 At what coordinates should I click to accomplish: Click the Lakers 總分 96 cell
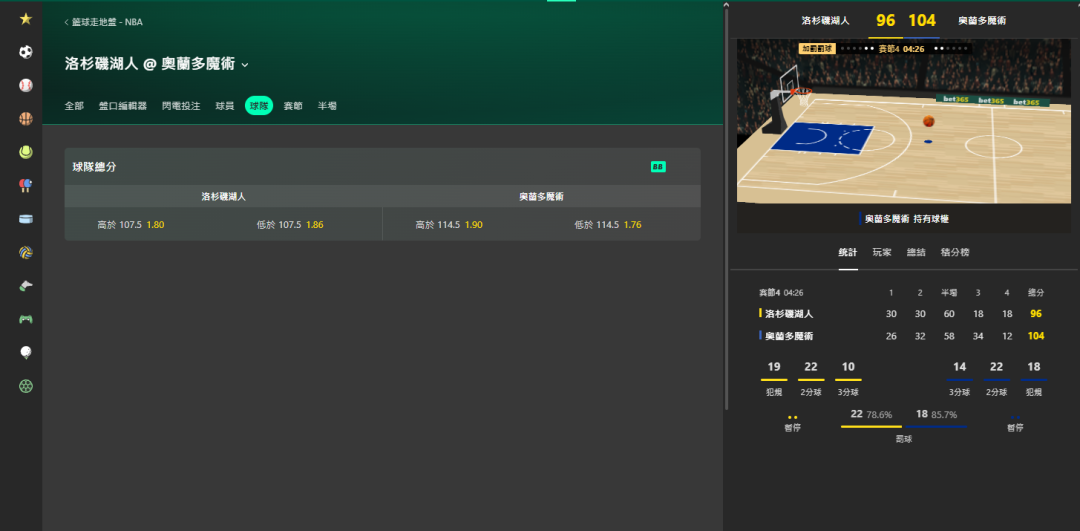click(1035, 314)
